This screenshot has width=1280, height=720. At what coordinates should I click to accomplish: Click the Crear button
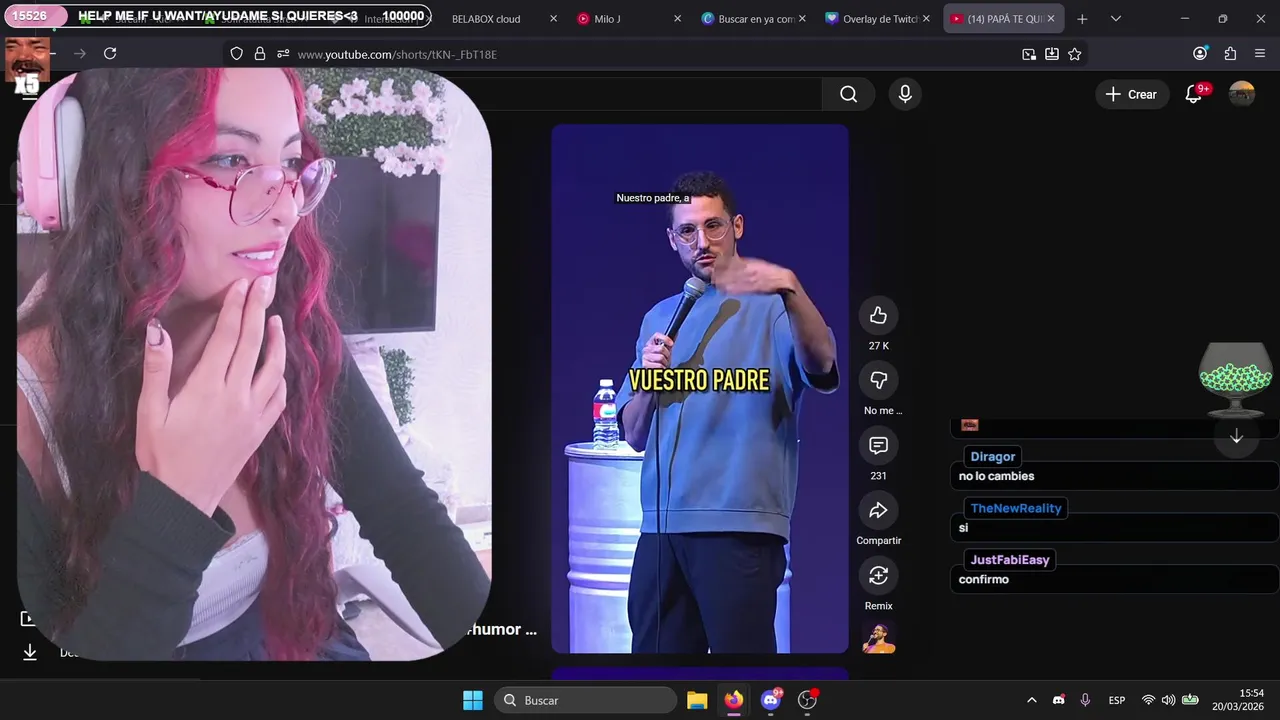point(1131,94)
